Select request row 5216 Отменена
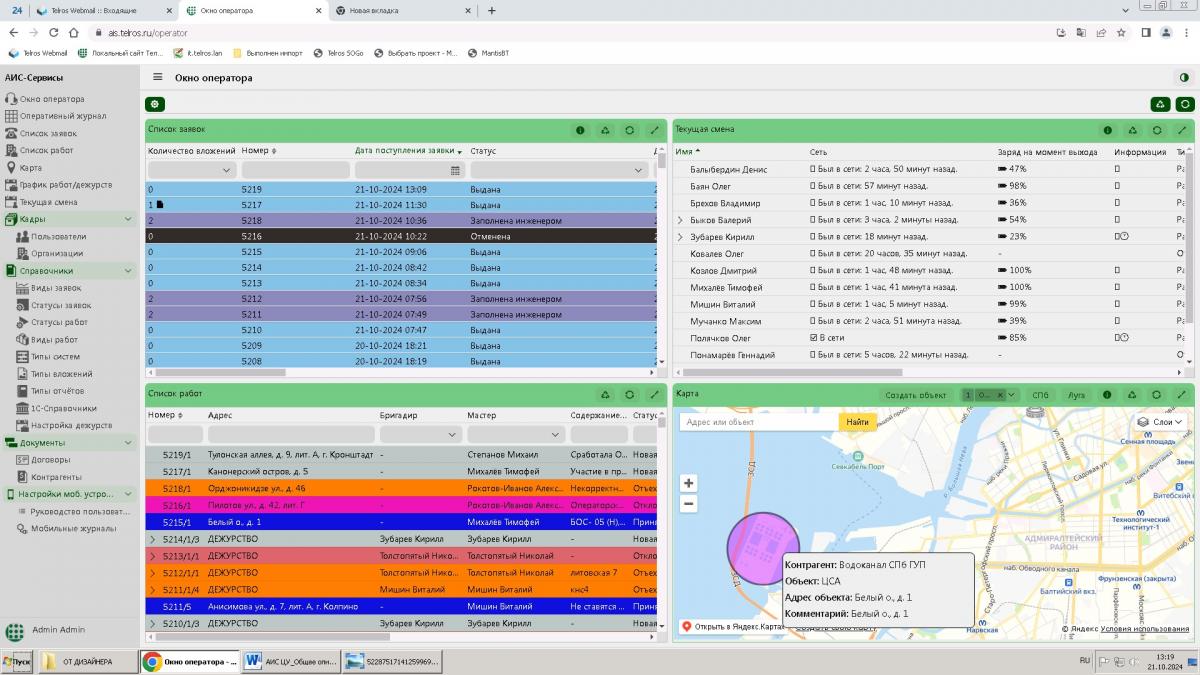The height and width of the screenshot is (675, 1200). 400,236
